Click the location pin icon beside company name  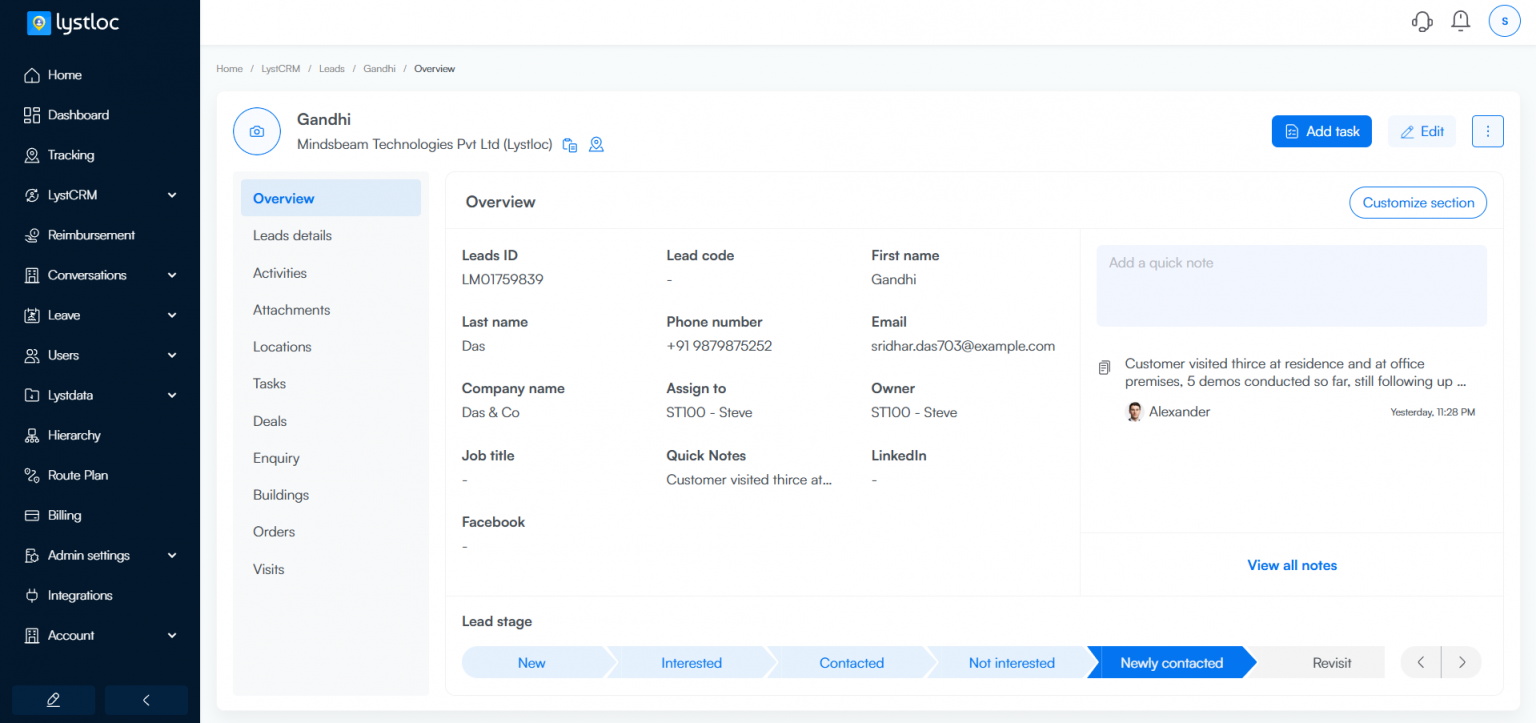coord(596,145)
